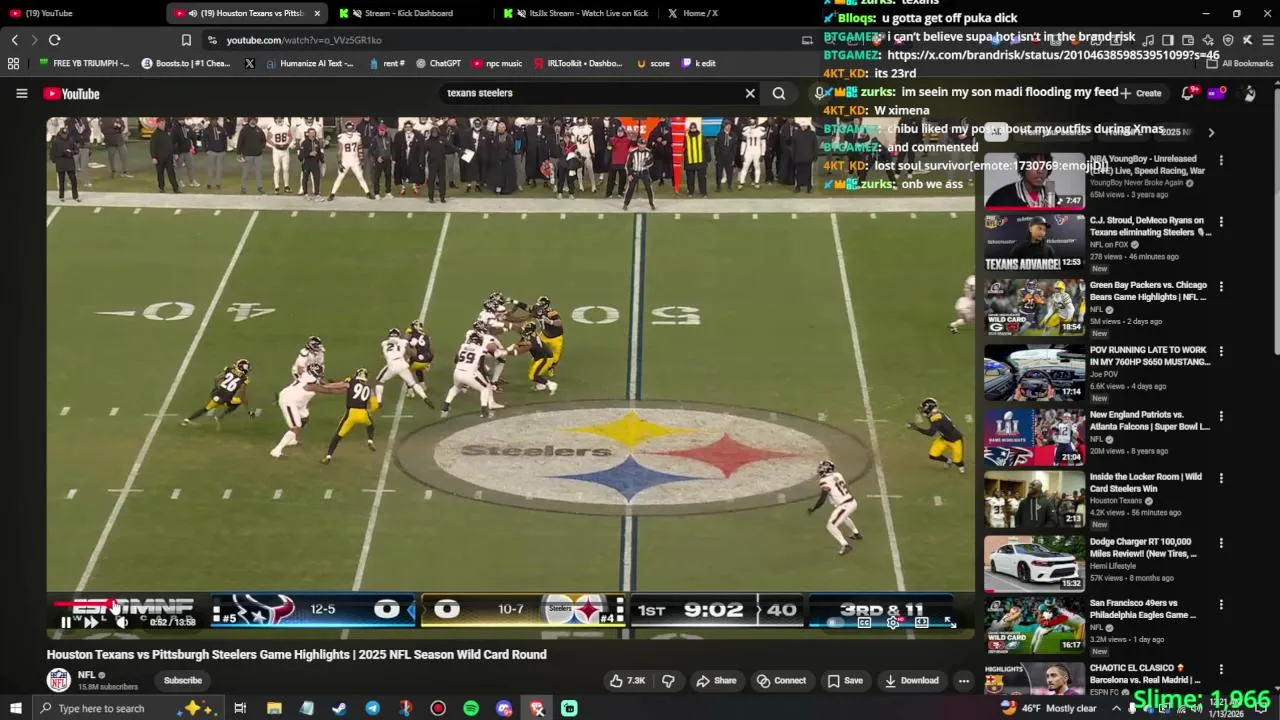The height and width of the screenshot is (720, 1280).
Task: Open more actions menu beside Download
Action: coord(964,681)
